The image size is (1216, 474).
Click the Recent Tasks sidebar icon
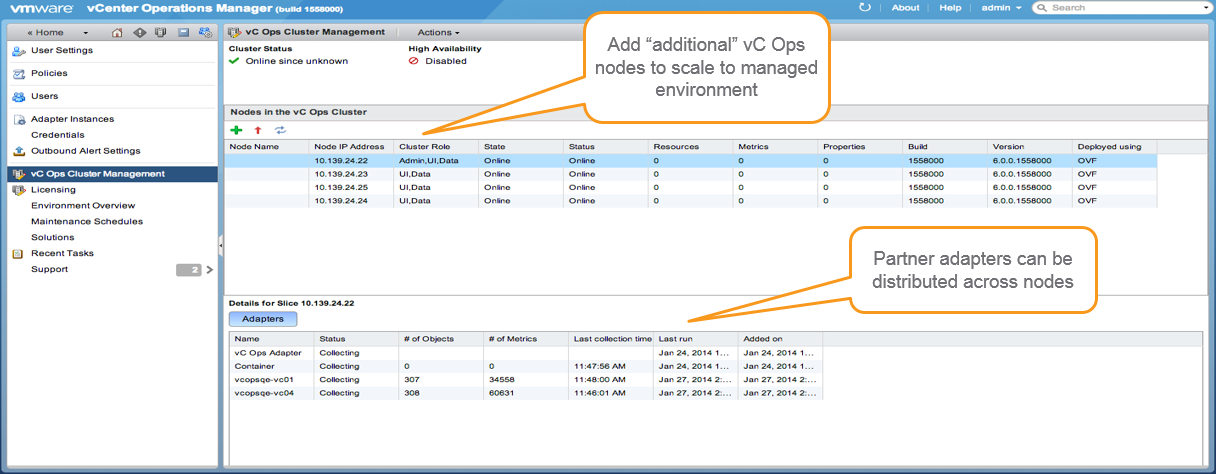[x=19, y=253]
